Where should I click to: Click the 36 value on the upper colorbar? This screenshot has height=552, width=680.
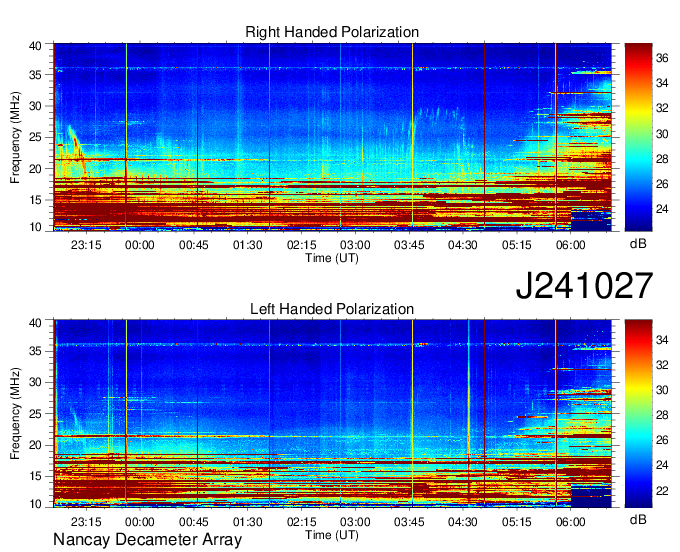662,58
